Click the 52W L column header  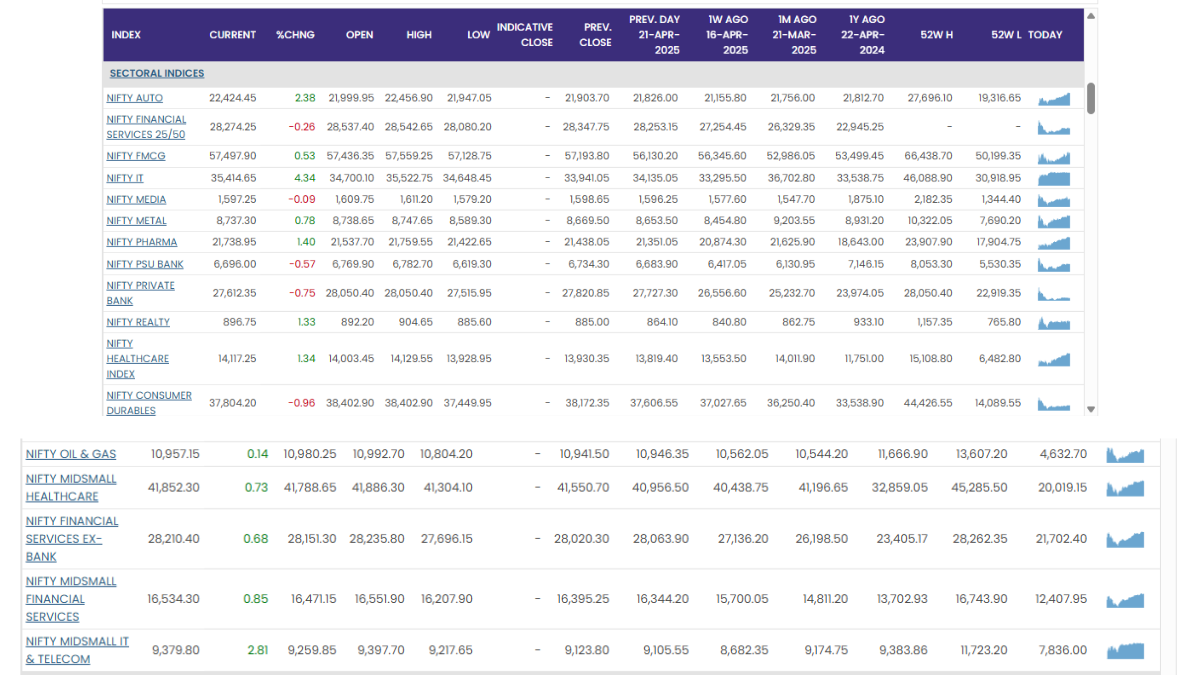tap(1006, 35)
